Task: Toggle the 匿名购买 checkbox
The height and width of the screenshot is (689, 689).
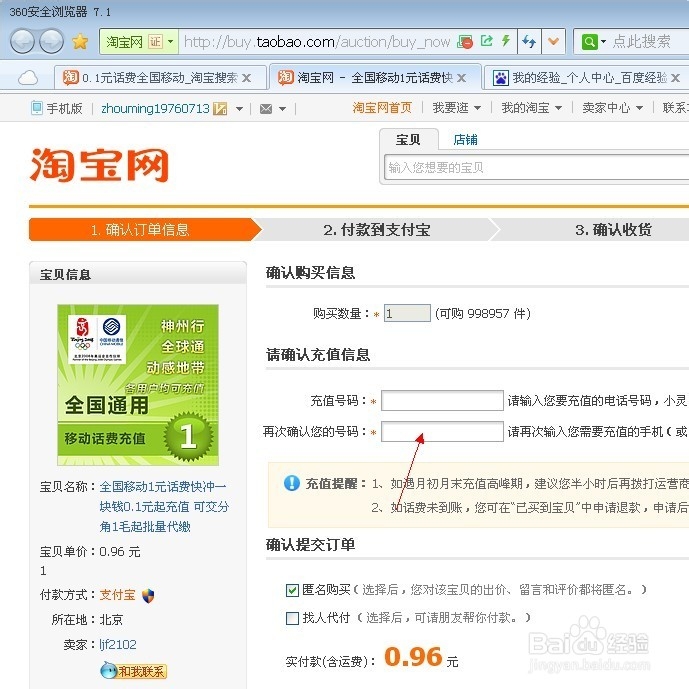Action: 292,590
